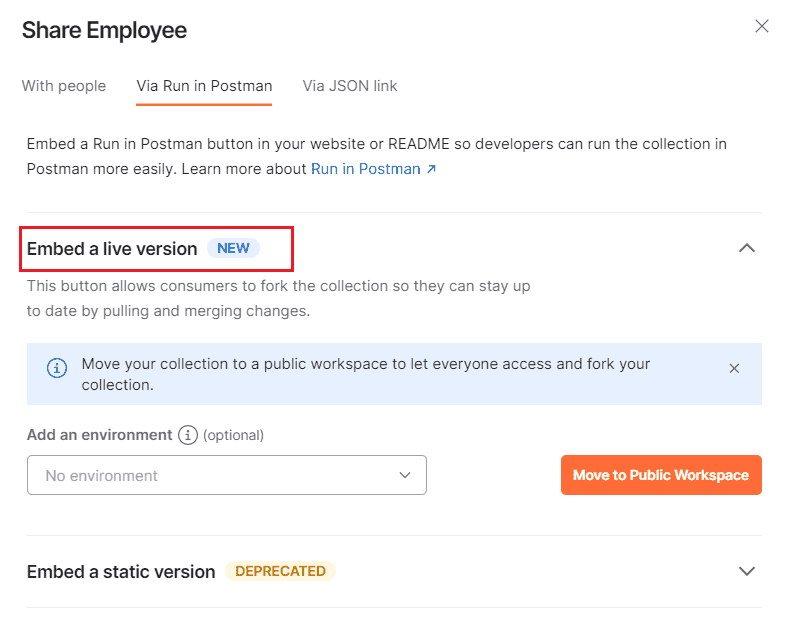
Task: Click the Add an environment label
Action: pos(99,435)
